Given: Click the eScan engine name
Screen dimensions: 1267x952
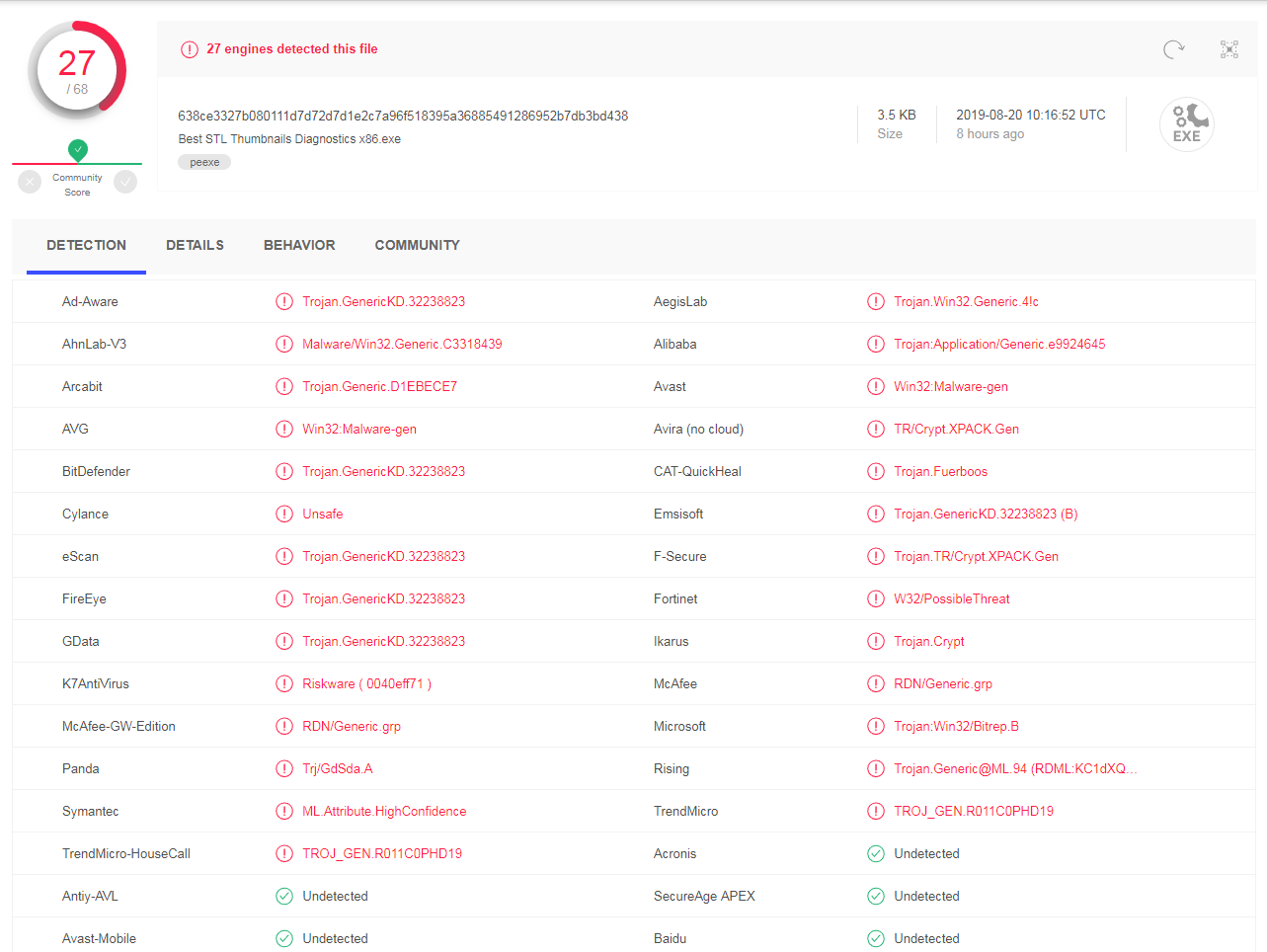Looking at the screenshot, I should pos(80,557).
